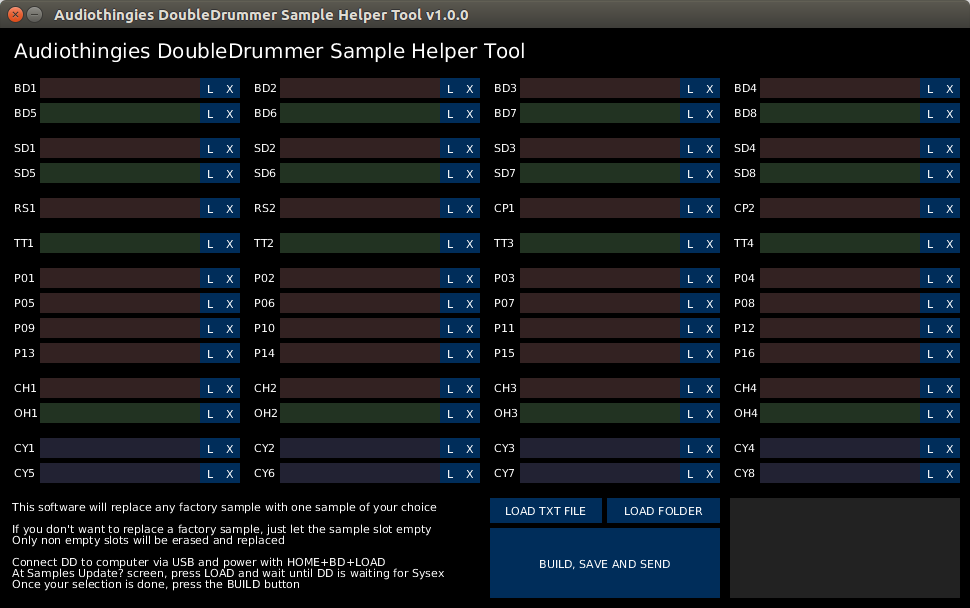
Task: Click the TT2 sample slot field
Action: 360,243
